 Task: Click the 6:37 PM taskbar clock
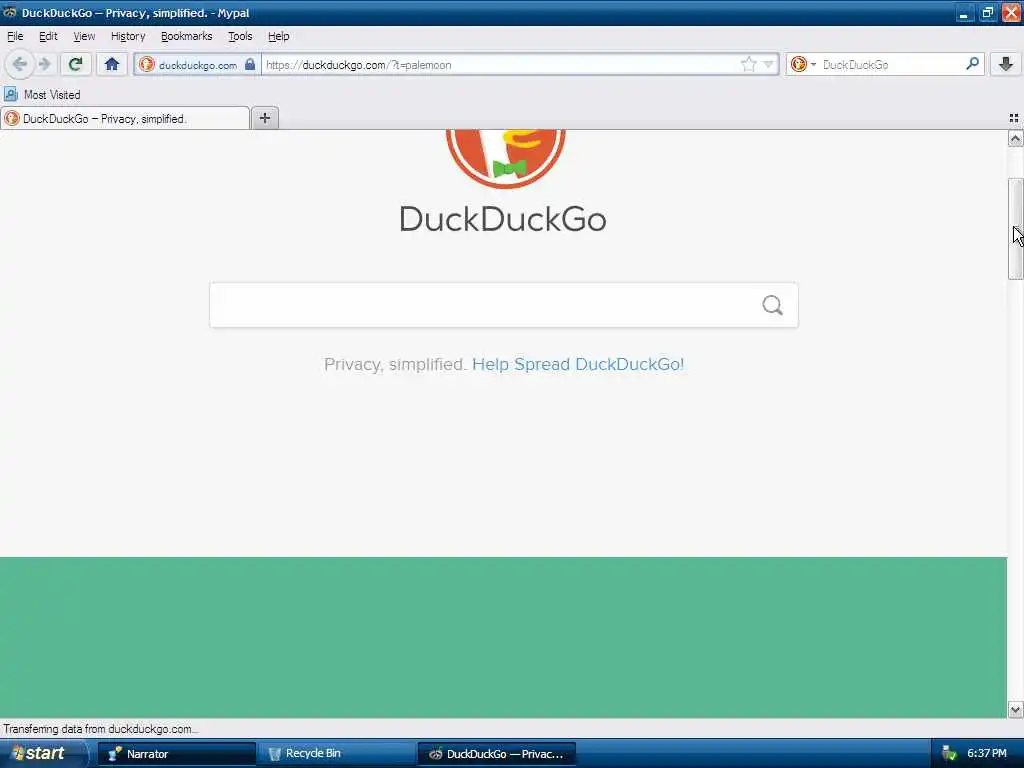(x=987, y=754)
